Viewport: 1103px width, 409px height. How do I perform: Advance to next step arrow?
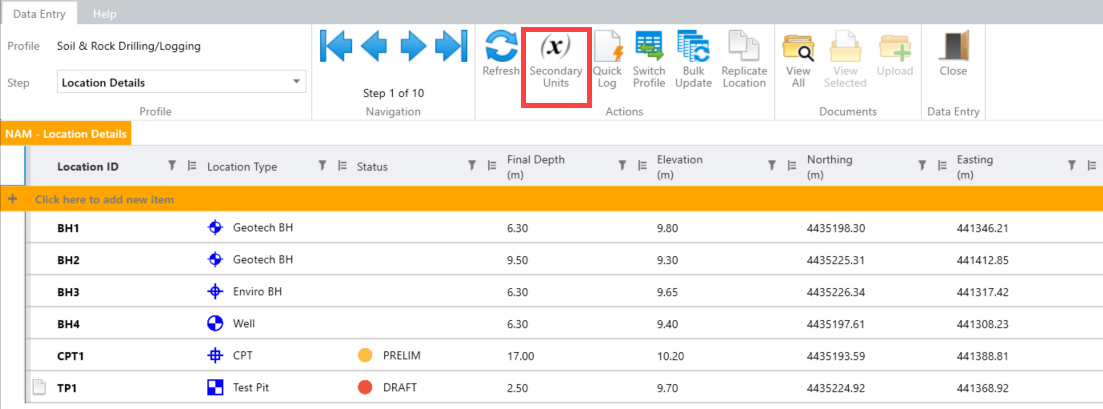pos(413,47)
